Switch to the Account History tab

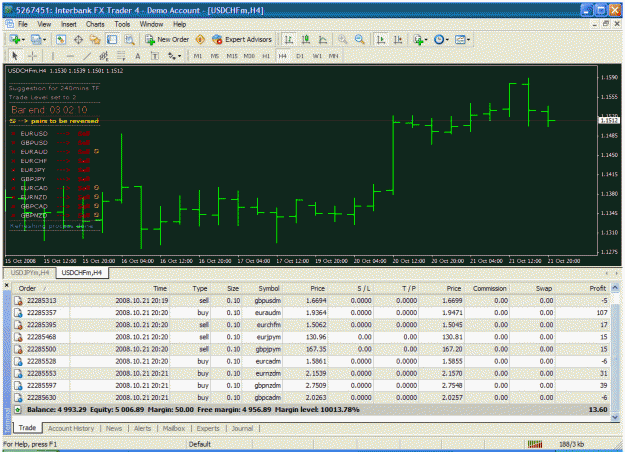coord(71,428)
